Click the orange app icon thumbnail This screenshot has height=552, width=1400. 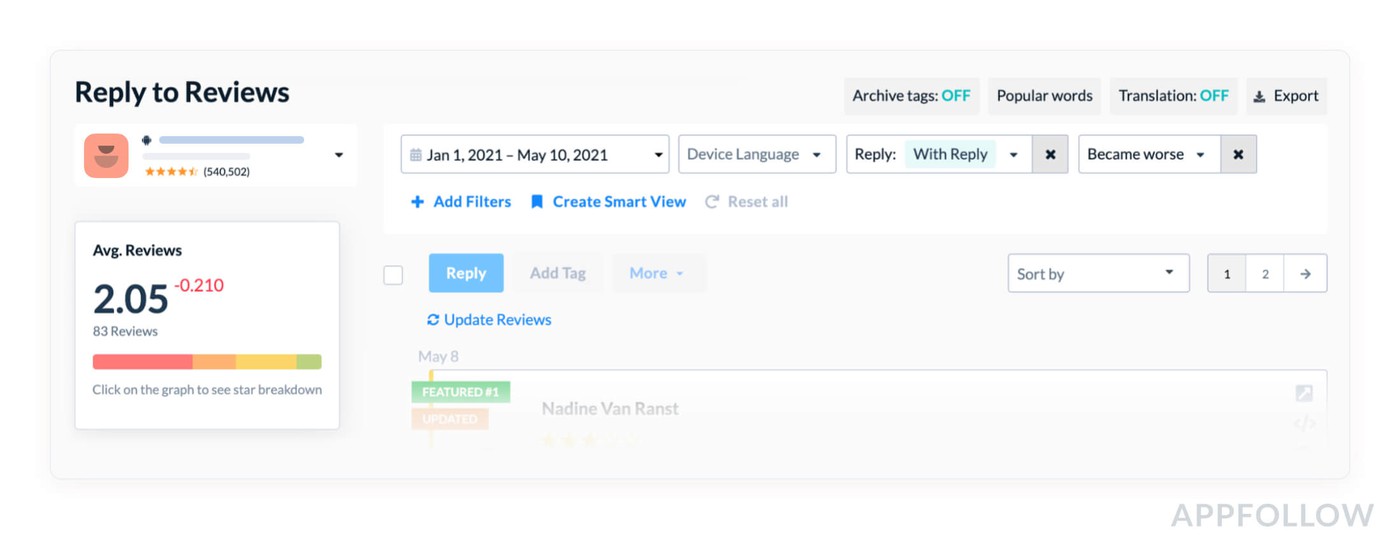[106, 156]
